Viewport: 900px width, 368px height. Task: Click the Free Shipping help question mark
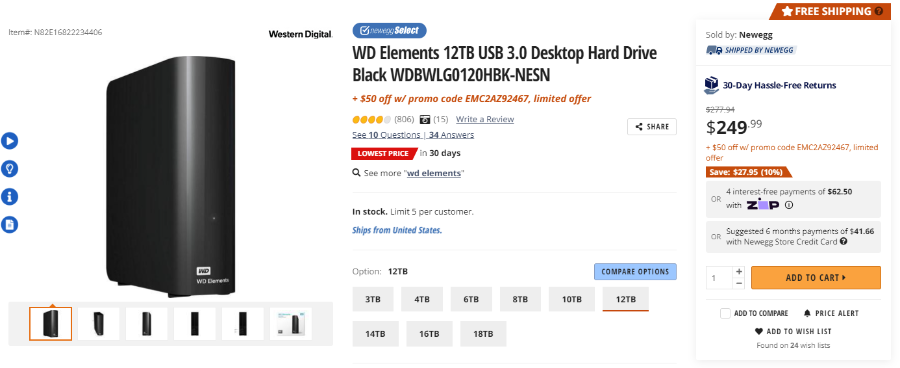[879, 11]
